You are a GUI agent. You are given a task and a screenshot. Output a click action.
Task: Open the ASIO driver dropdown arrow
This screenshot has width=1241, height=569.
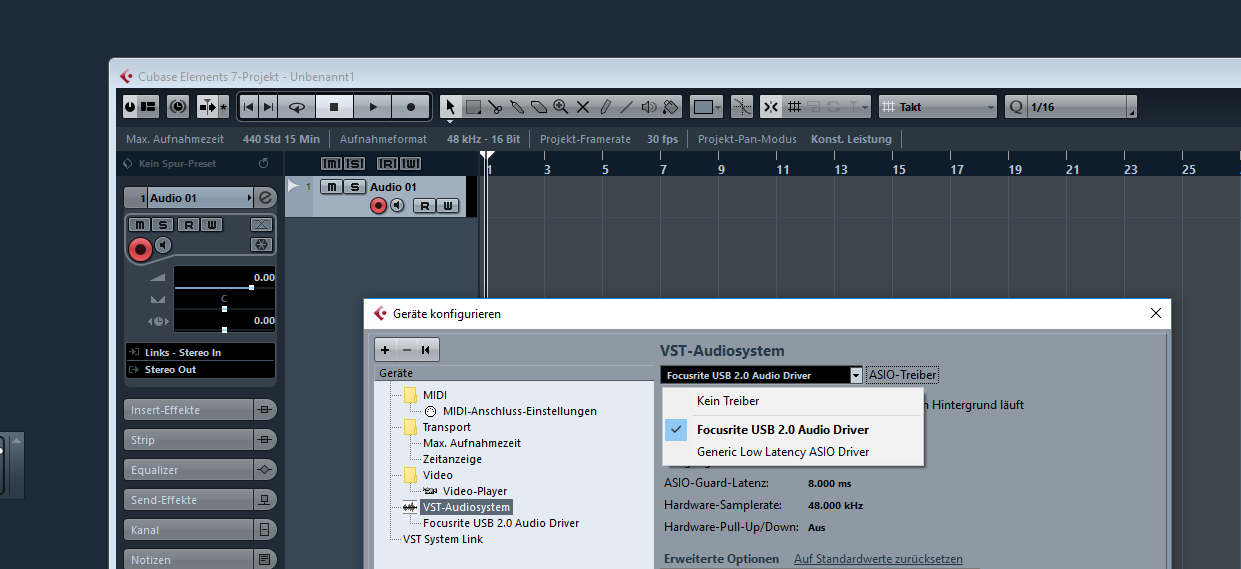856,375
